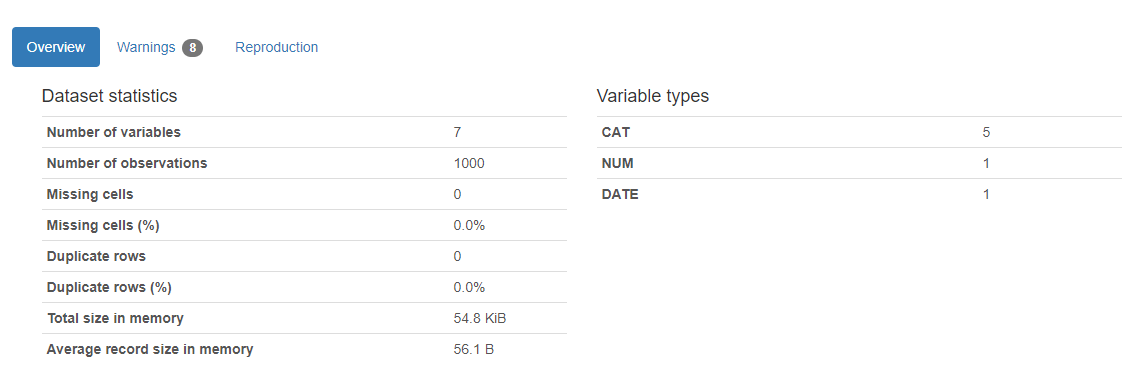Click the CAT variable type row

click(859, 132)
